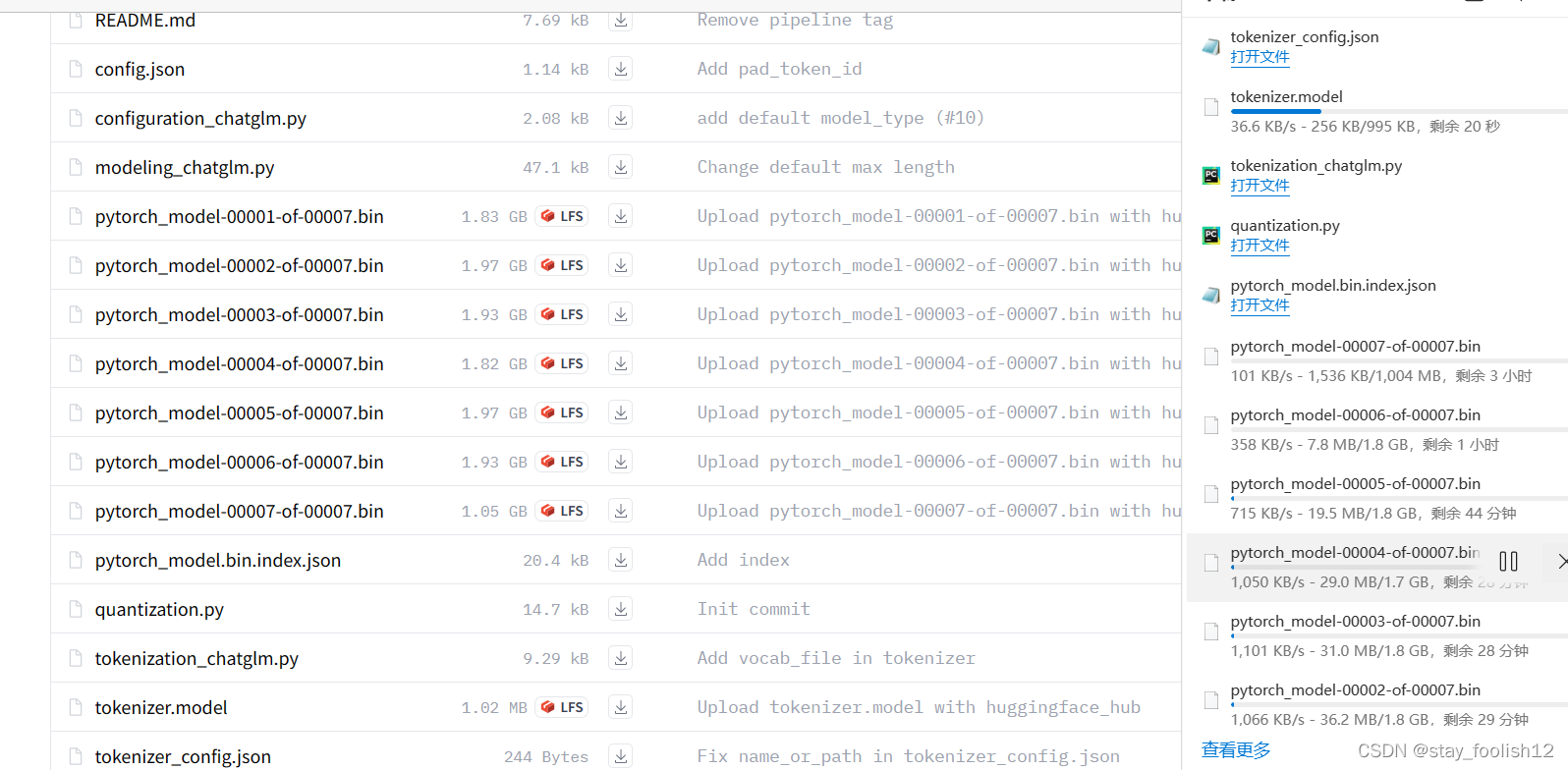Click LFS badge on tokenizer.model row
Image resolution: width=1568 pixels, height=770 pixels.
tap(562, 707)
